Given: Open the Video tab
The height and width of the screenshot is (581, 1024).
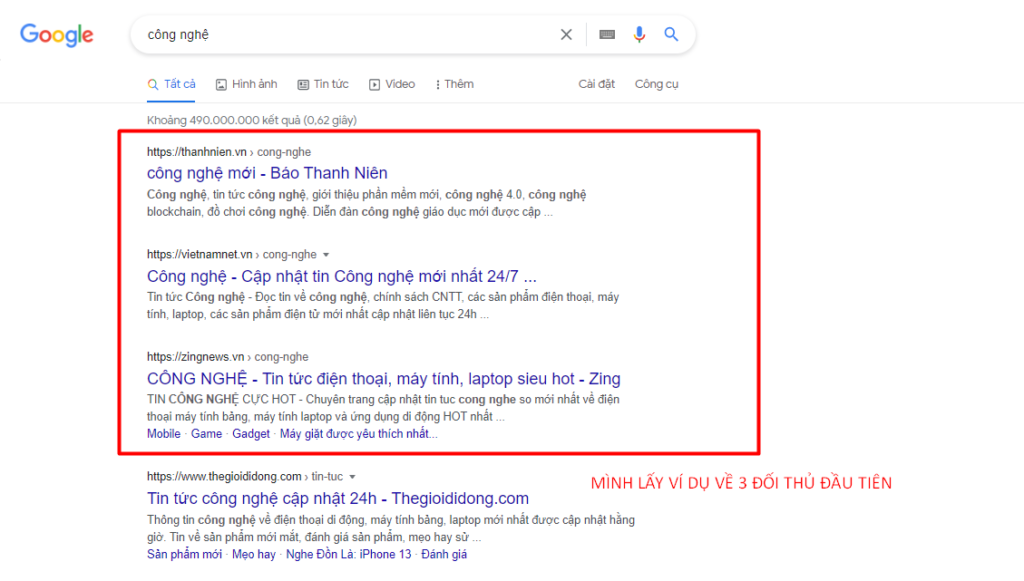Looking at the screenshot, I should tap(392, 84).
